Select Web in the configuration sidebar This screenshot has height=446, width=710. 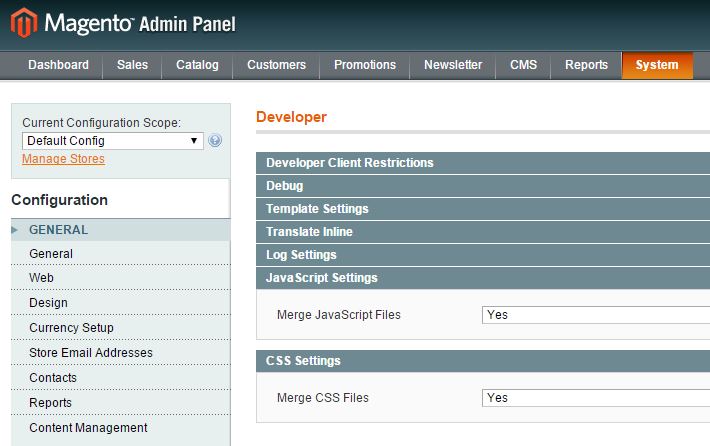121,278
